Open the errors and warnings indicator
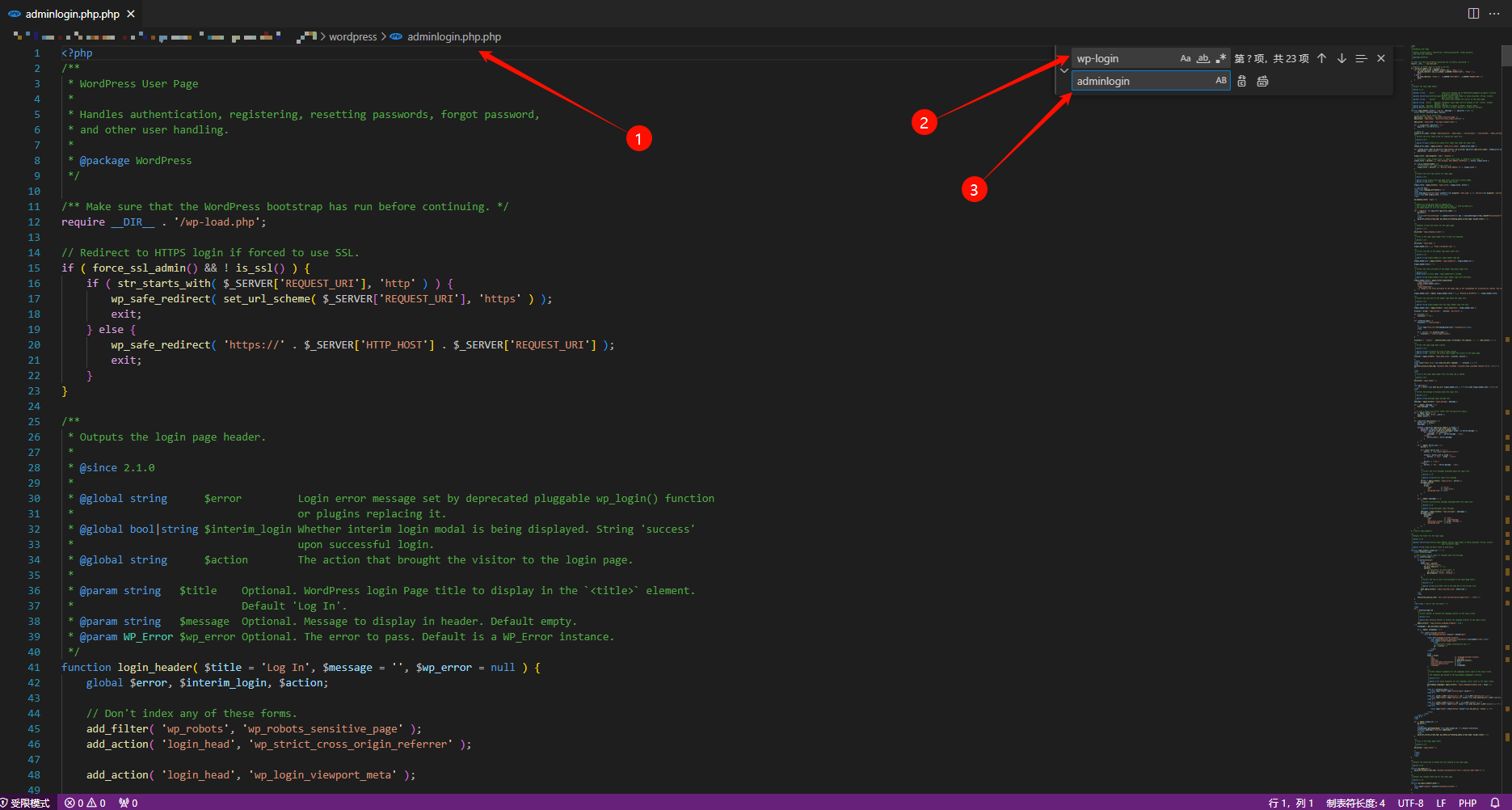 [x=86, y=803]
